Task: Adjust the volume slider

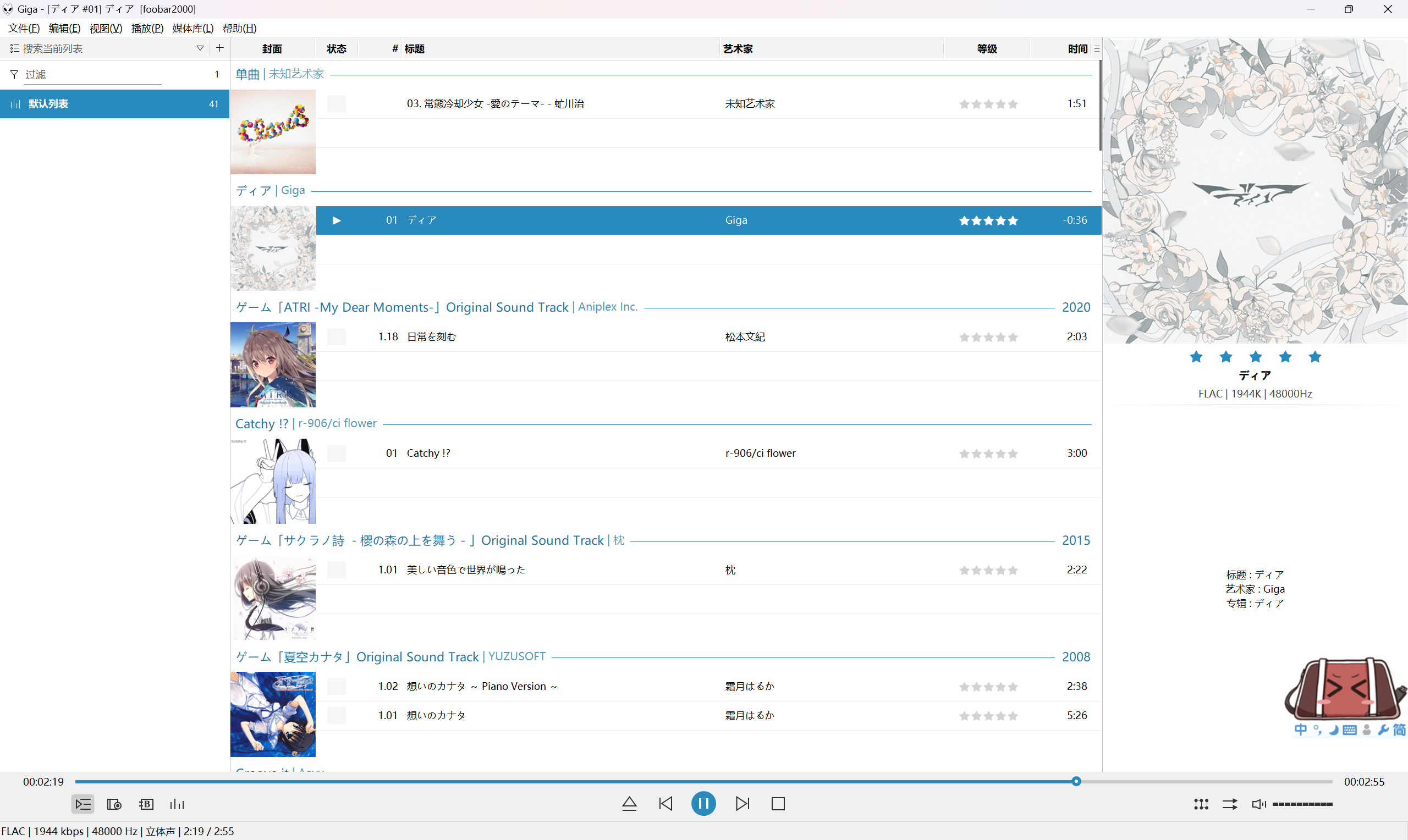Action: 1302,804
